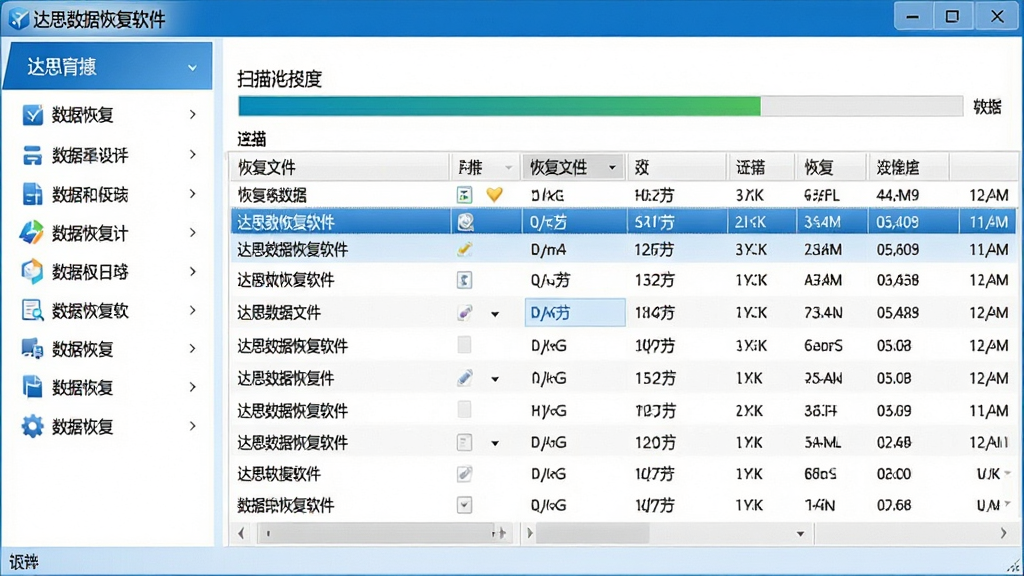Click the yellow pencil icon in the 05,609 row

[464, 249]
